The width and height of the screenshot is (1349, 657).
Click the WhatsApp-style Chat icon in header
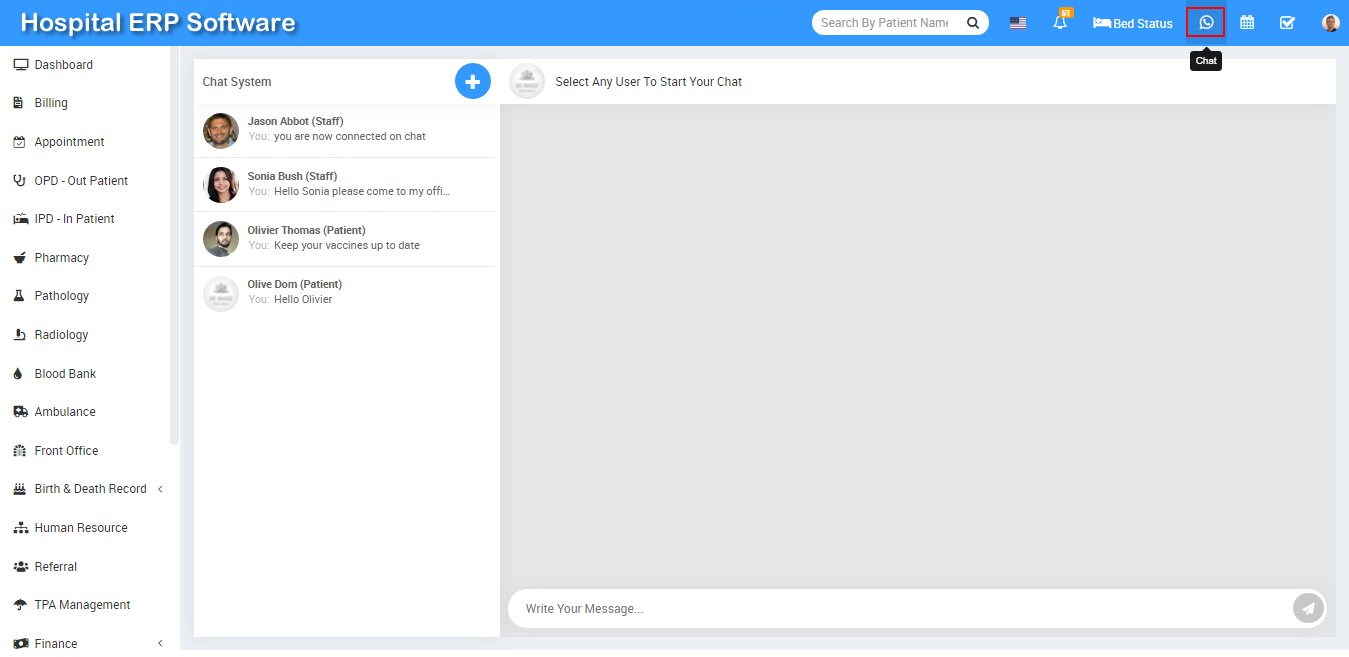[x=1206, y=22]
